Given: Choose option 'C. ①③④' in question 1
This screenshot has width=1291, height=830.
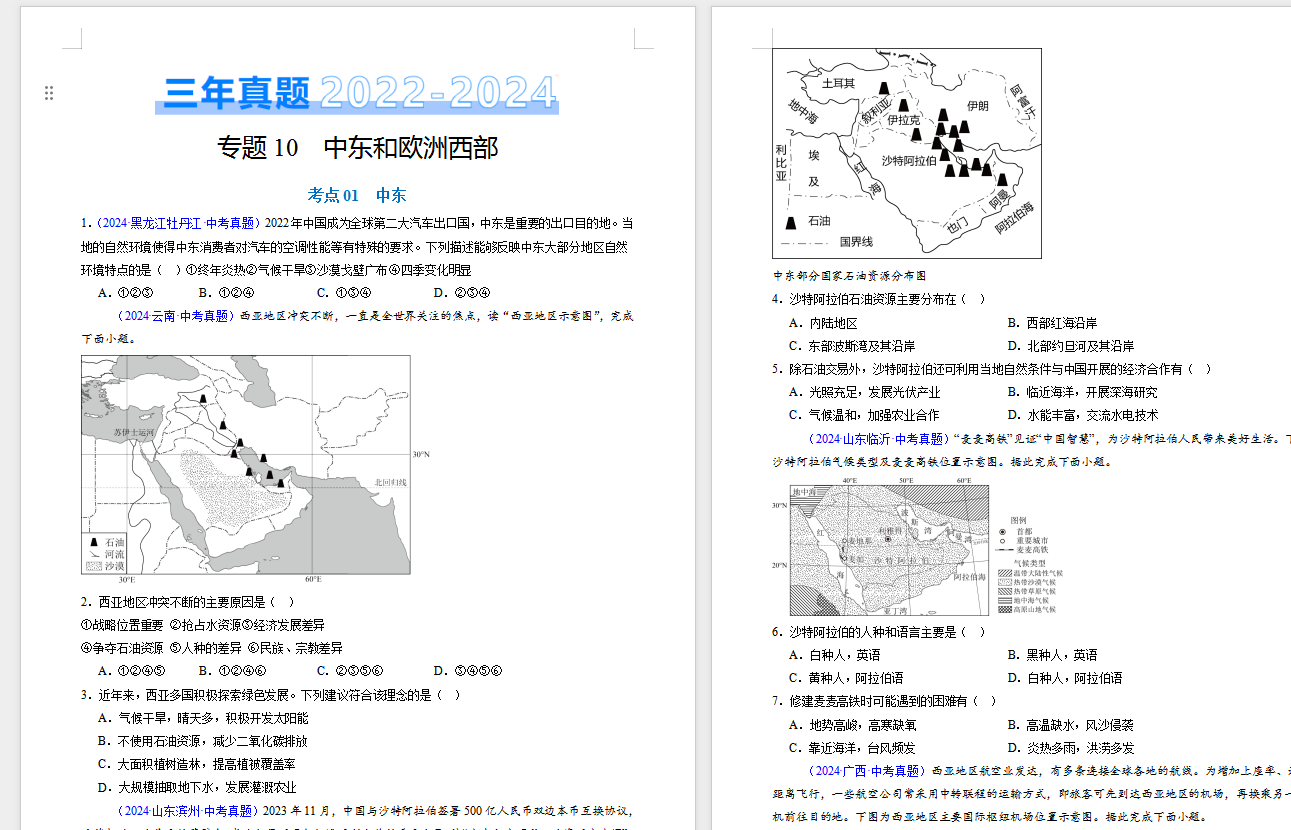Looking at the screenshot, I should (x=344, y=293).
